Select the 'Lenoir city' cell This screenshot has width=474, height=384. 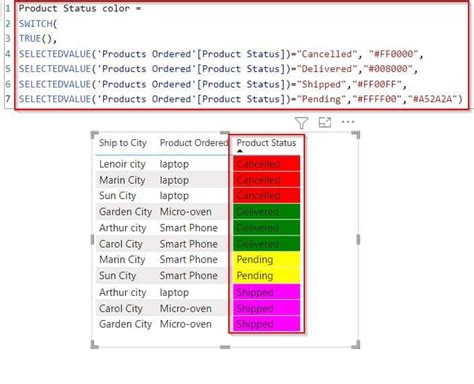pyautogui.click(x=122, y=164)
